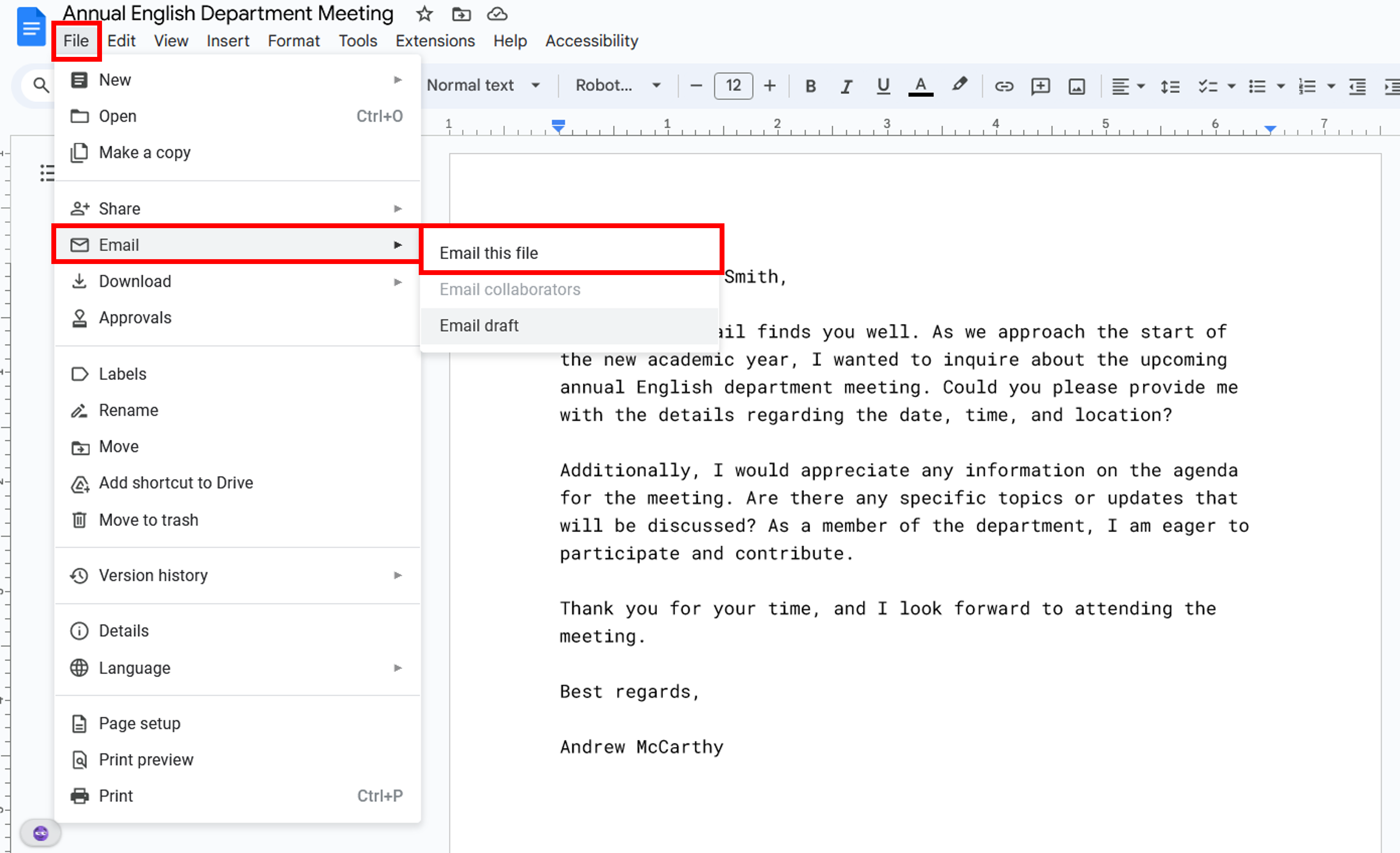Choose Open from the File menu
The width and height of the screenshot is (1400, 853).
point(237,116)
